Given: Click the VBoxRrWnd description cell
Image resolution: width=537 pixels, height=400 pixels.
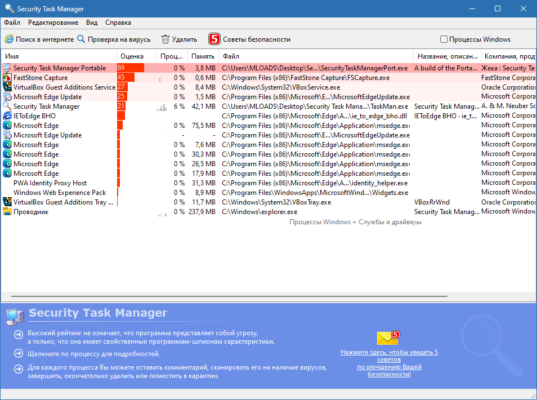Looking at the screenshot, I should coord(432,202).
